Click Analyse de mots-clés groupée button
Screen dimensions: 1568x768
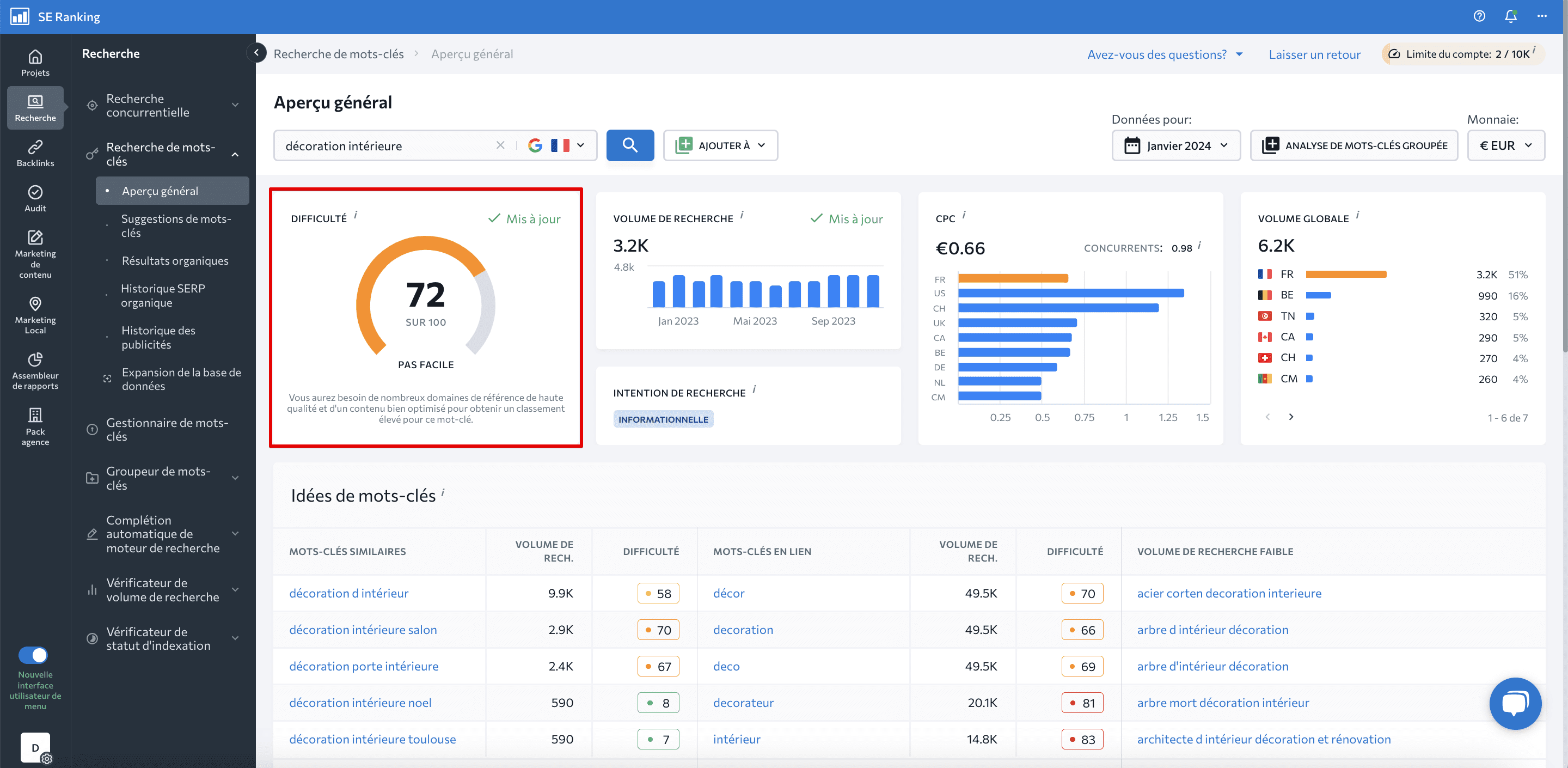click(x=1353, y=145)
